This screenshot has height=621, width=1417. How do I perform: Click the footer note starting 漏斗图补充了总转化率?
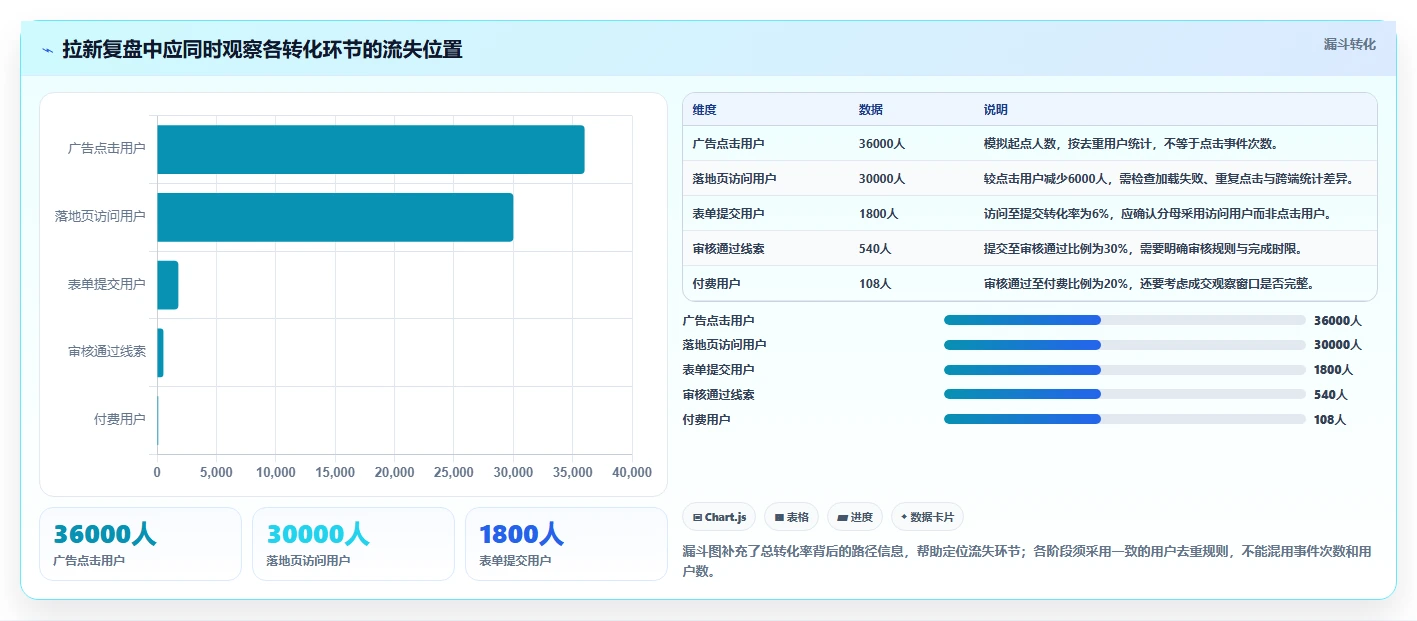(x=1027, y=560)
